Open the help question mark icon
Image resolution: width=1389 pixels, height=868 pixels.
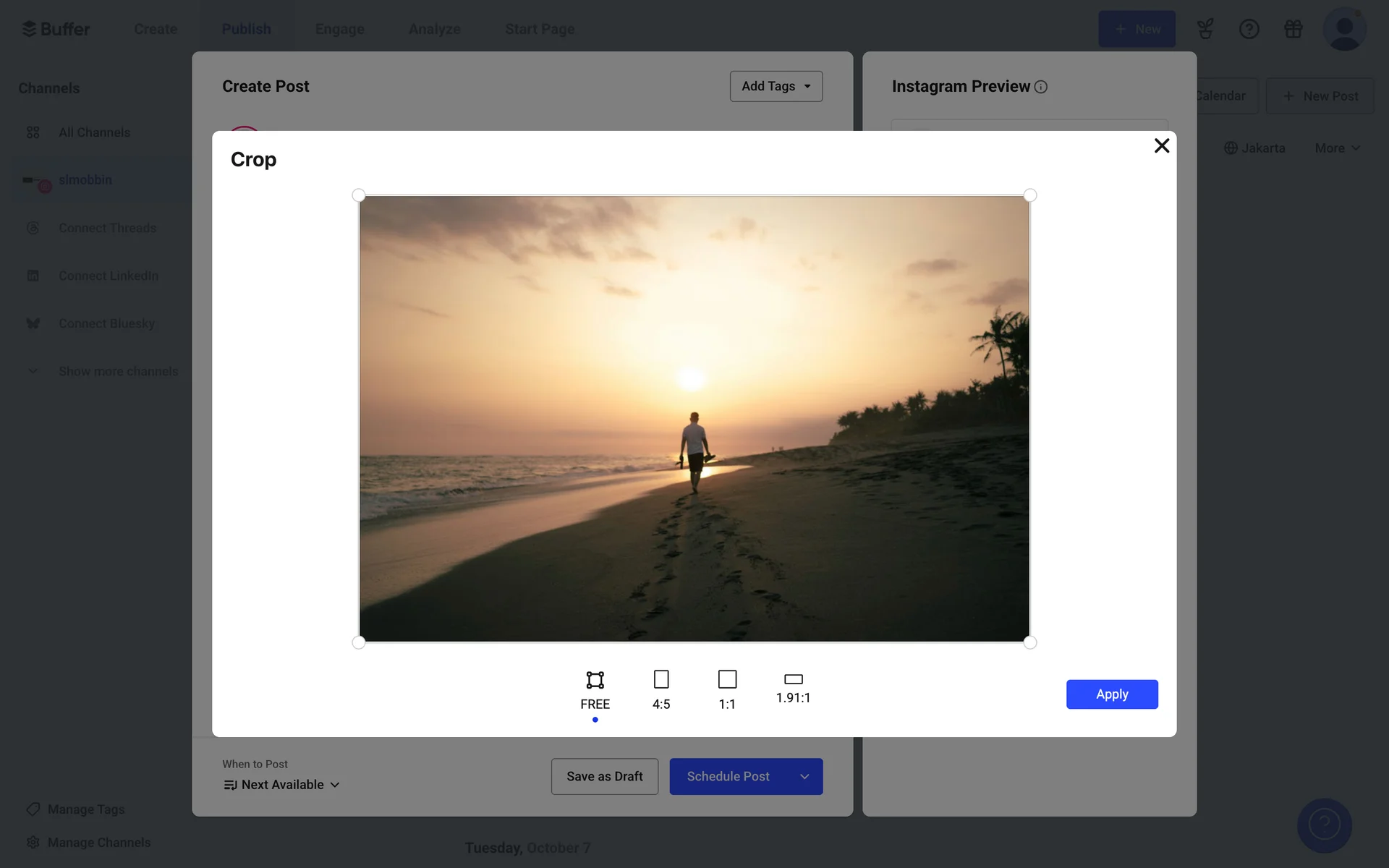(x=1249, y=29)
